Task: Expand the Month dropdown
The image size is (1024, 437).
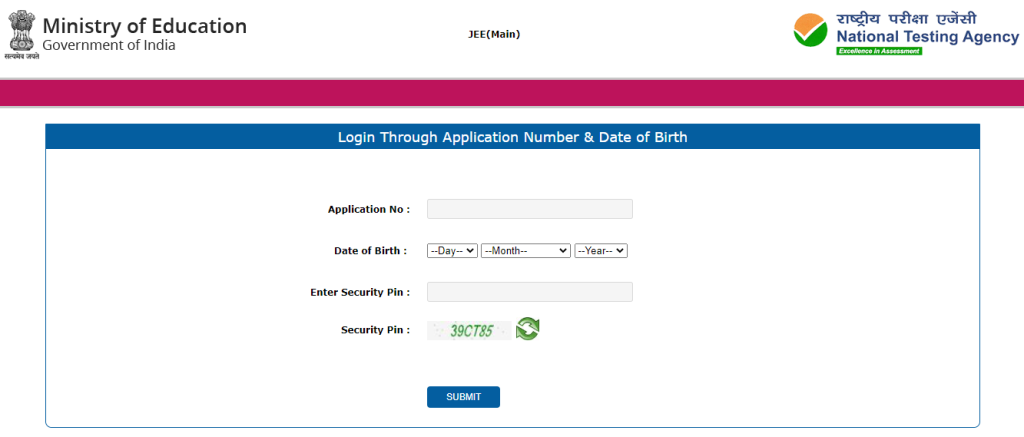Action: point(525,251)
